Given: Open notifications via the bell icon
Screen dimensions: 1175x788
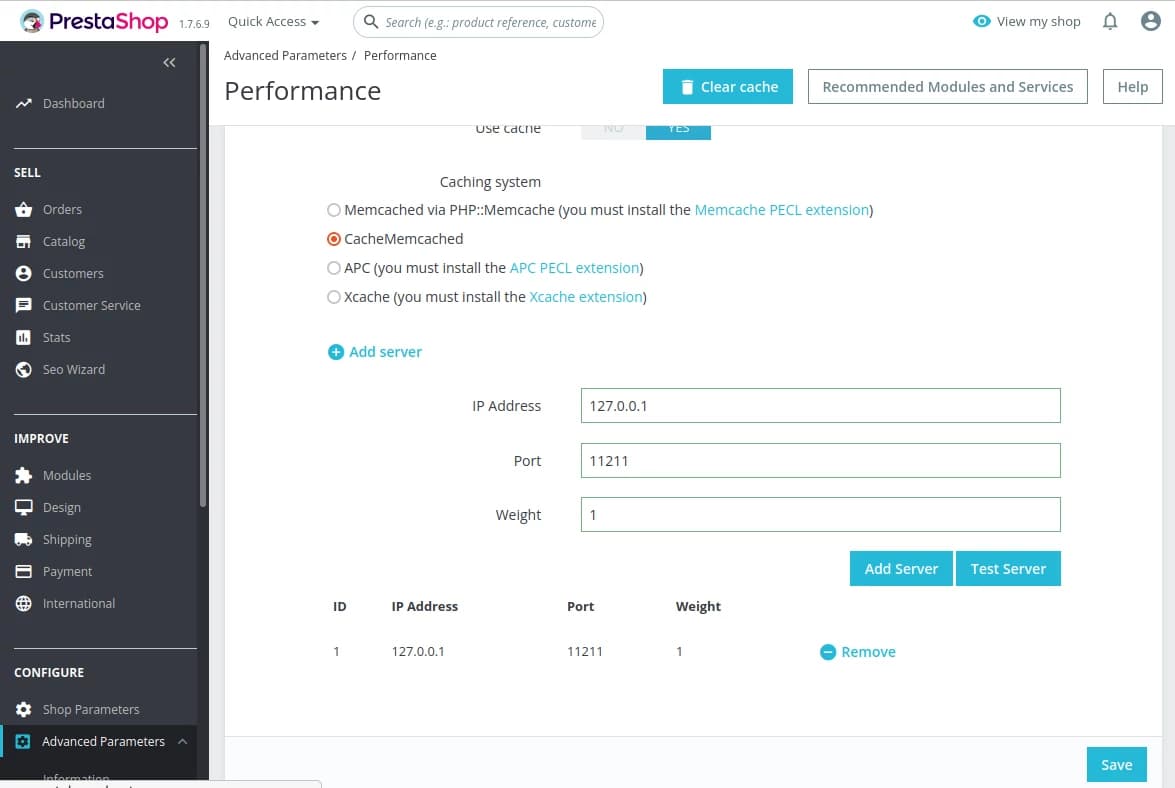Looking at the screenshot, I should click(1110, 21).
